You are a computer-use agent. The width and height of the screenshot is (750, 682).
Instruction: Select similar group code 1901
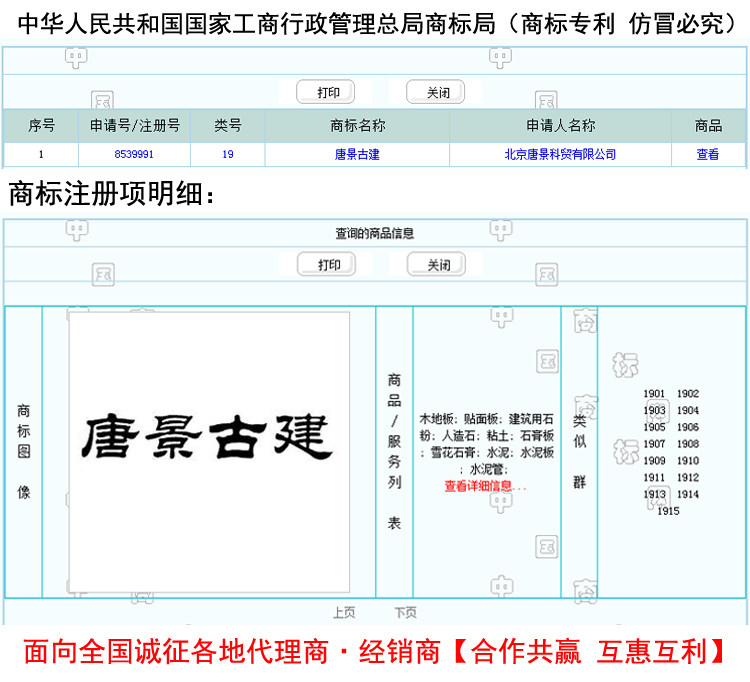[x=654, y=394]
